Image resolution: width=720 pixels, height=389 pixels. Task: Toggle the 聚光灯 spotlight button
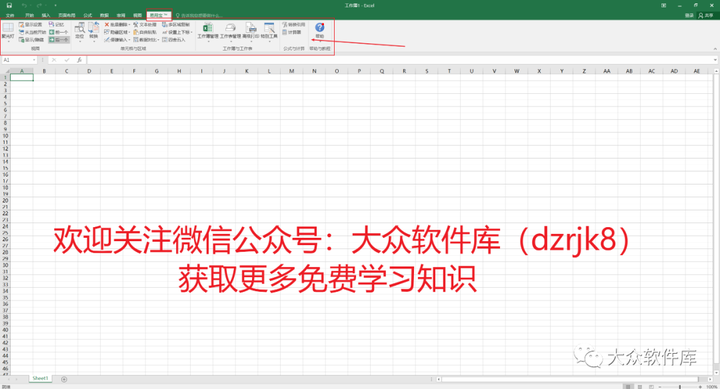tap(8, 32)
